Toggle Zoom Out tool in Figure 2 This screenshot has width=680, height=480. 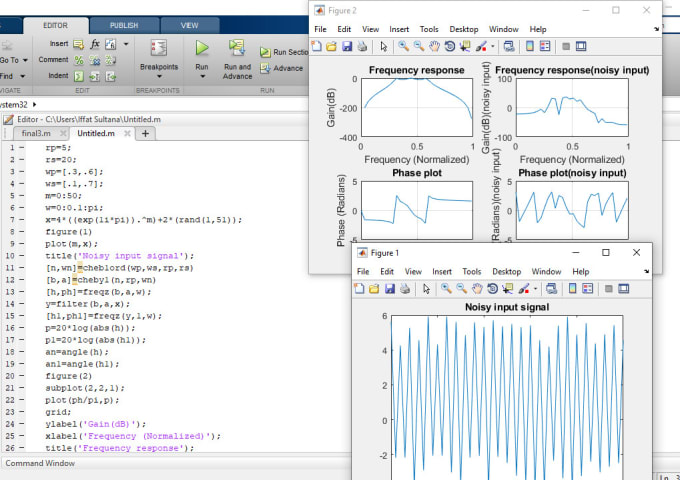418,46
